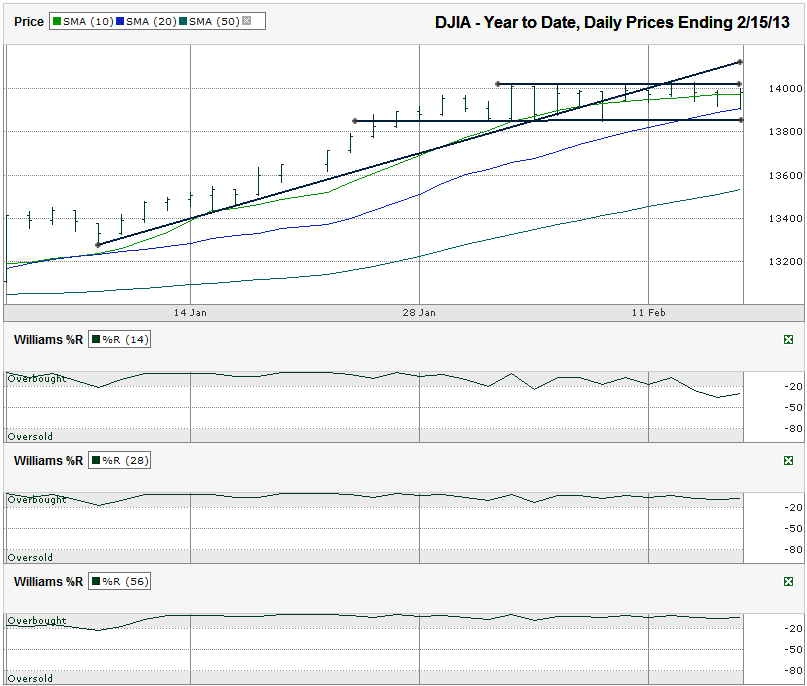Close the Williams %R (14) panel
The image size is (807, 686).
788,339
